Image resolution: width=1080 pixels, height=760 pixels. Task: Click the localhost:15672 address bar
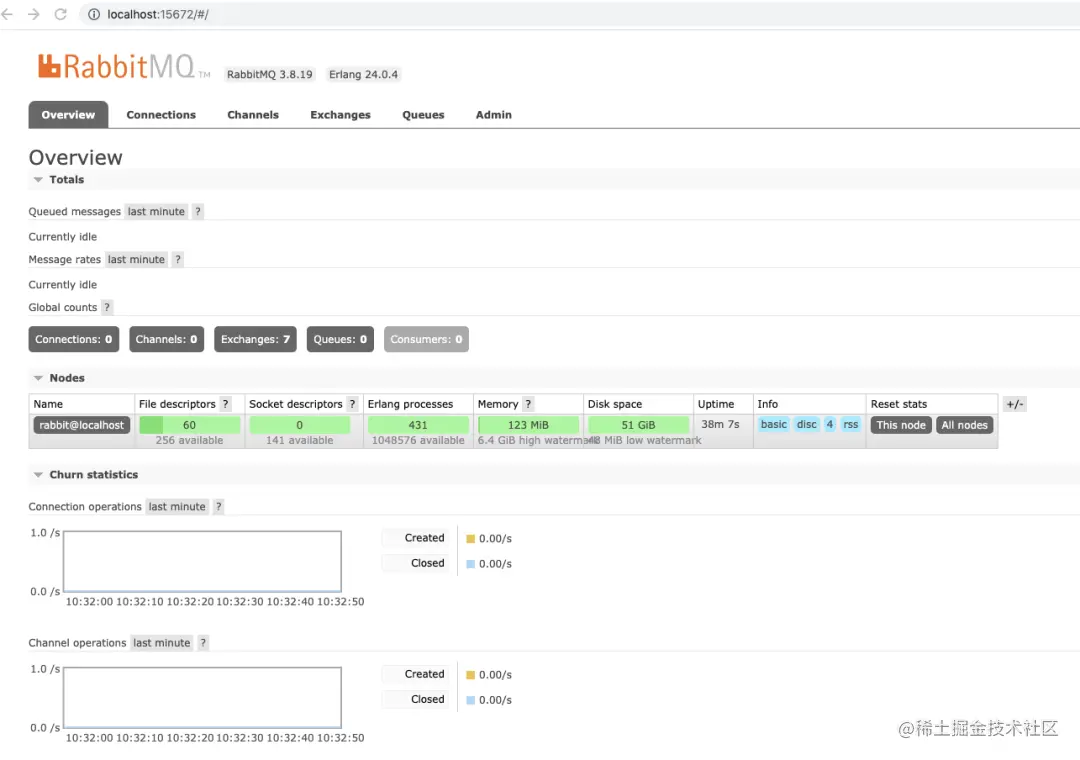[x=579, y=14]
